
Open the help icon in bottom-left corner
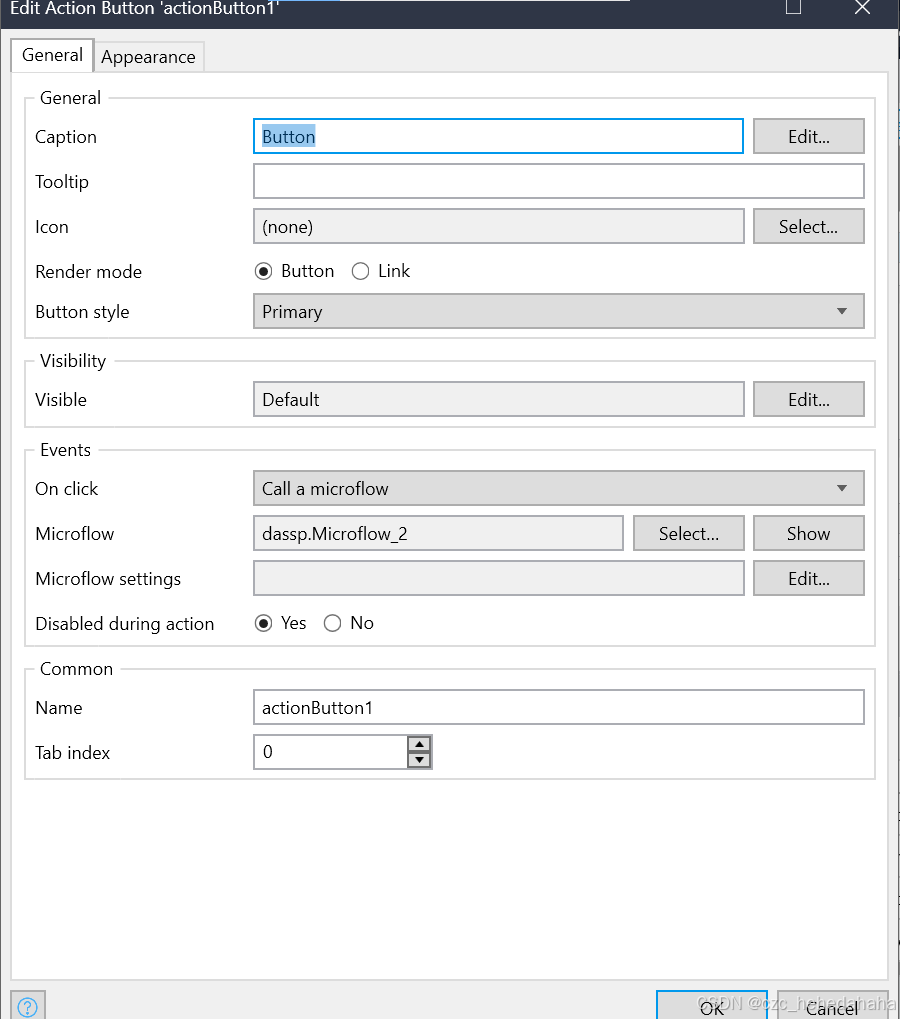(x=27, y=1005)
